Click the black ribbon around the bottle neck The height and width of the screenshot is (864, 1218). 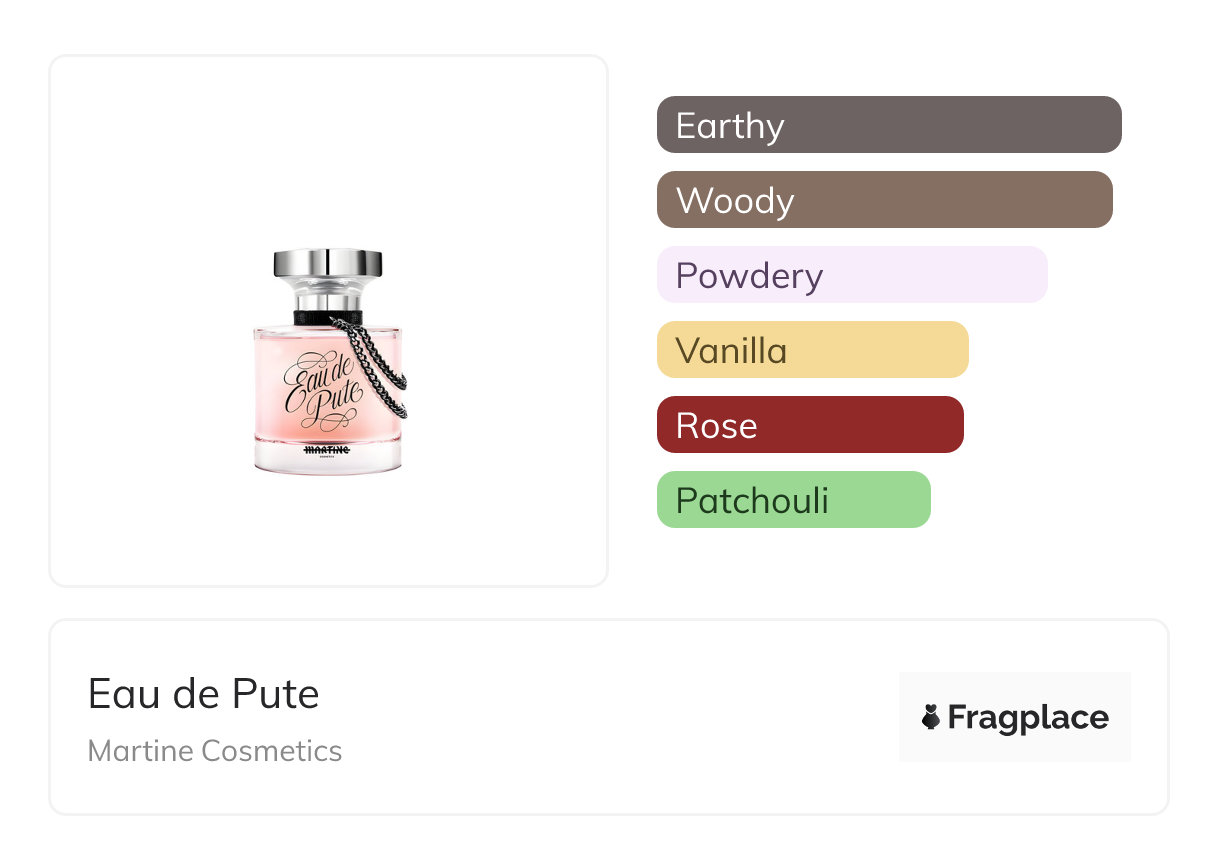click(312, 317)
